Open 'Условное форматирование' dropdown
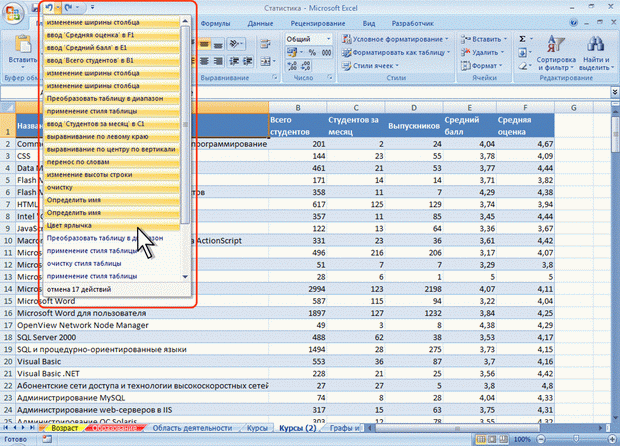The height and width of the screenshot is (446, 620). click(395, 39)
